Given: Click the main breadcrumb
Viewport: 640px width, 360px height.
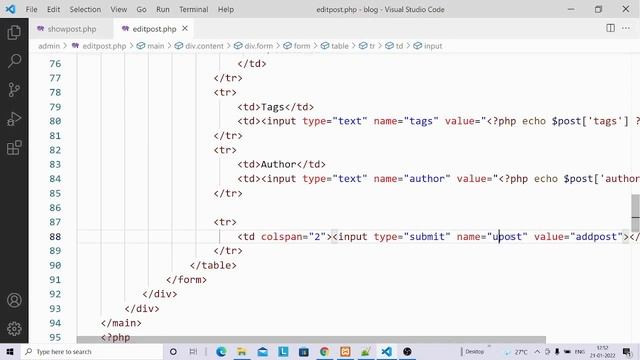Looking at the screenshot, I should 156,46.
